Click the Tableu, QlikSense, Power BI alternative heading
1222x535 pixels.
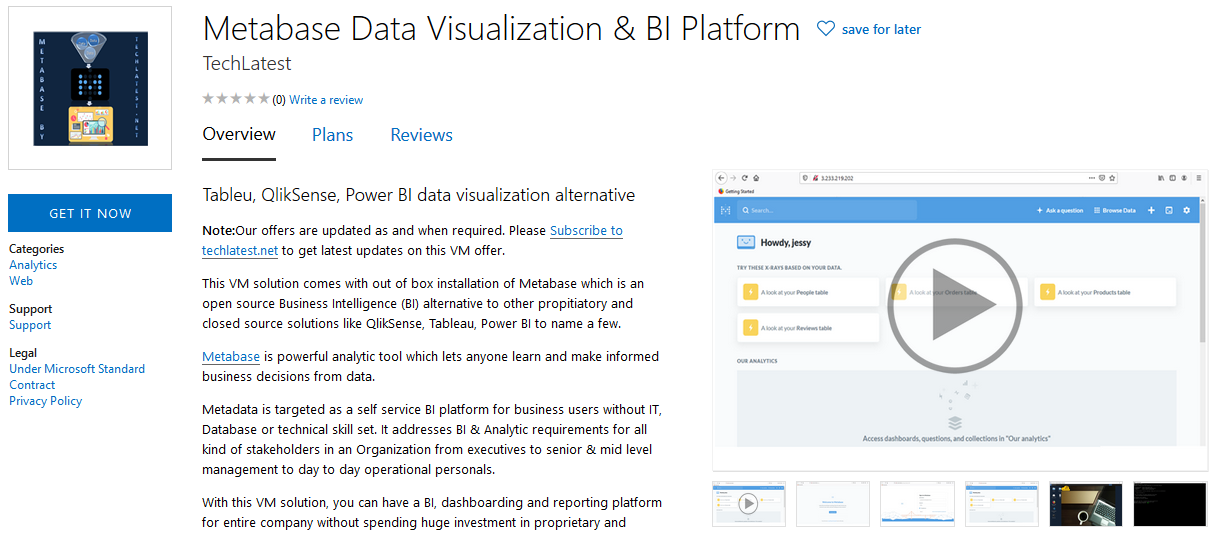point(419,195)
